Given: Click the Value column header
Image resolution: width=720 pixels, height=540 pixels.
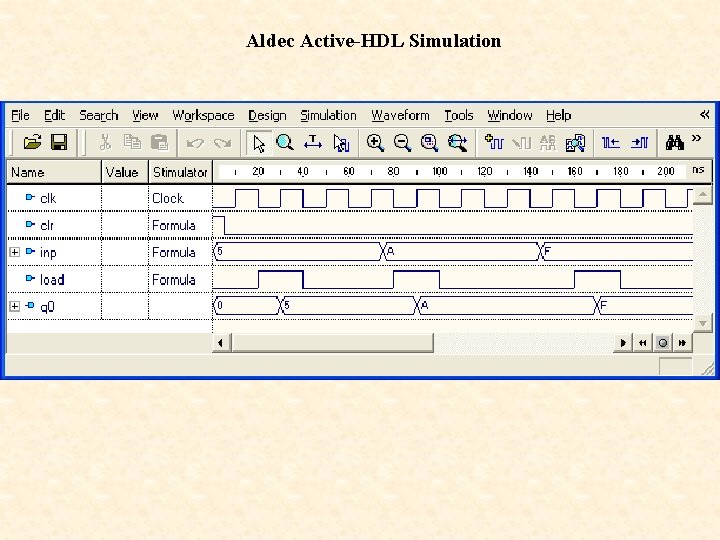Looking at the screenshot, I should click(125, 172).
